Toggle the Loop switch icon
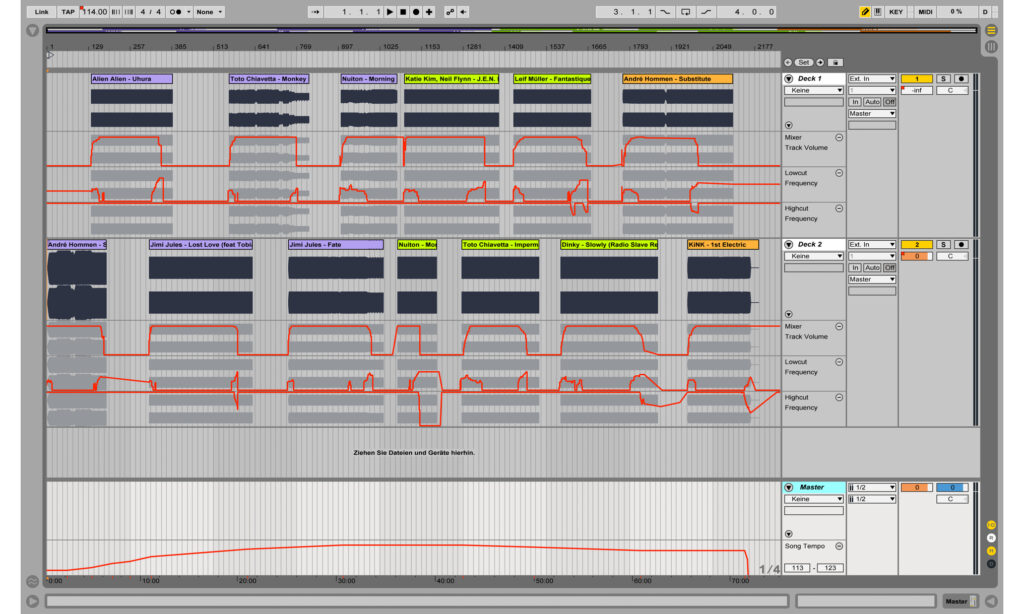This screenshot has width=1024, height=614. (686, 12)
